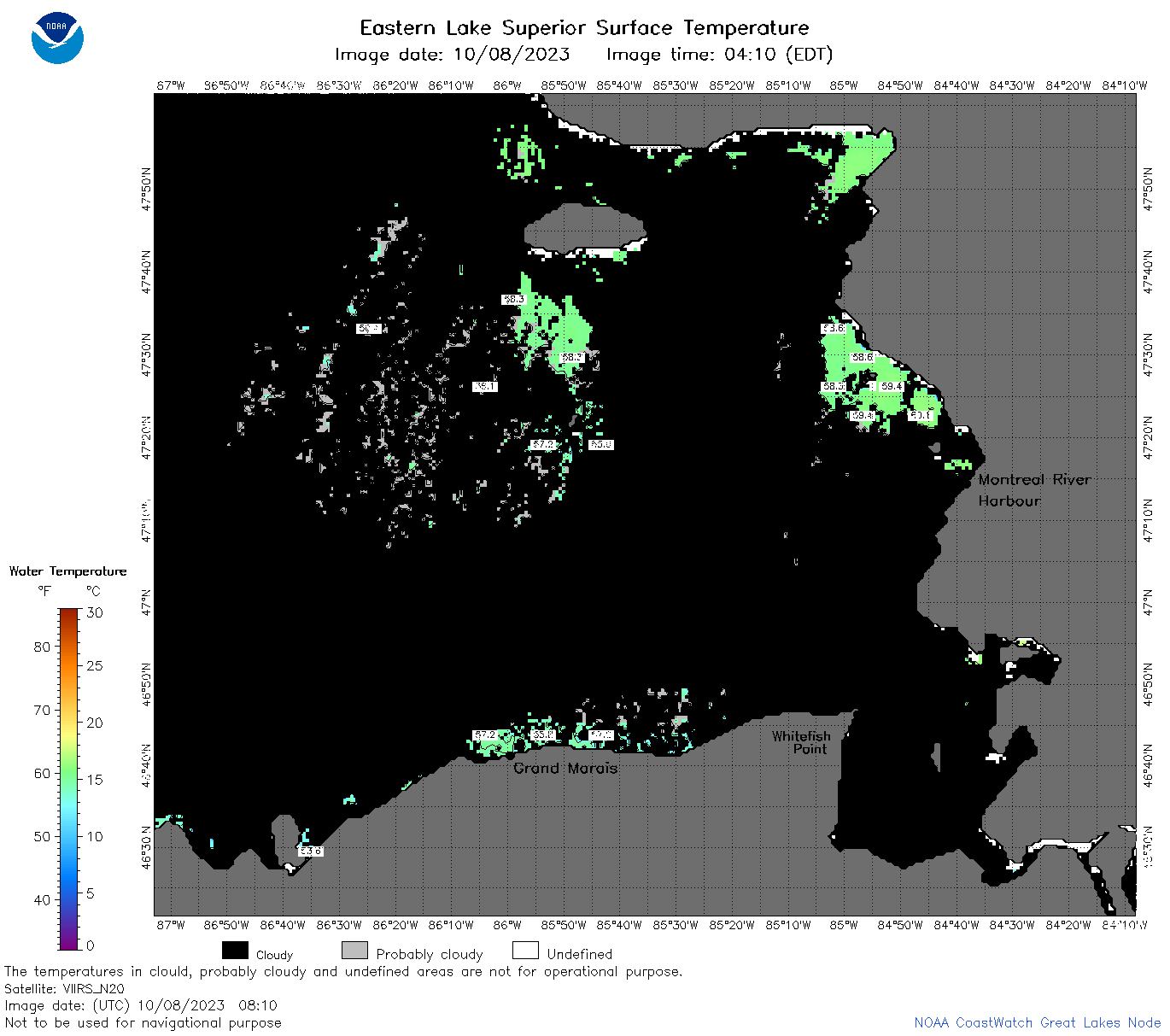Click the 'Image date: 10/08/2023' header text
Viewport: 1170px width, 1036px height.
(x=452, y=55)
